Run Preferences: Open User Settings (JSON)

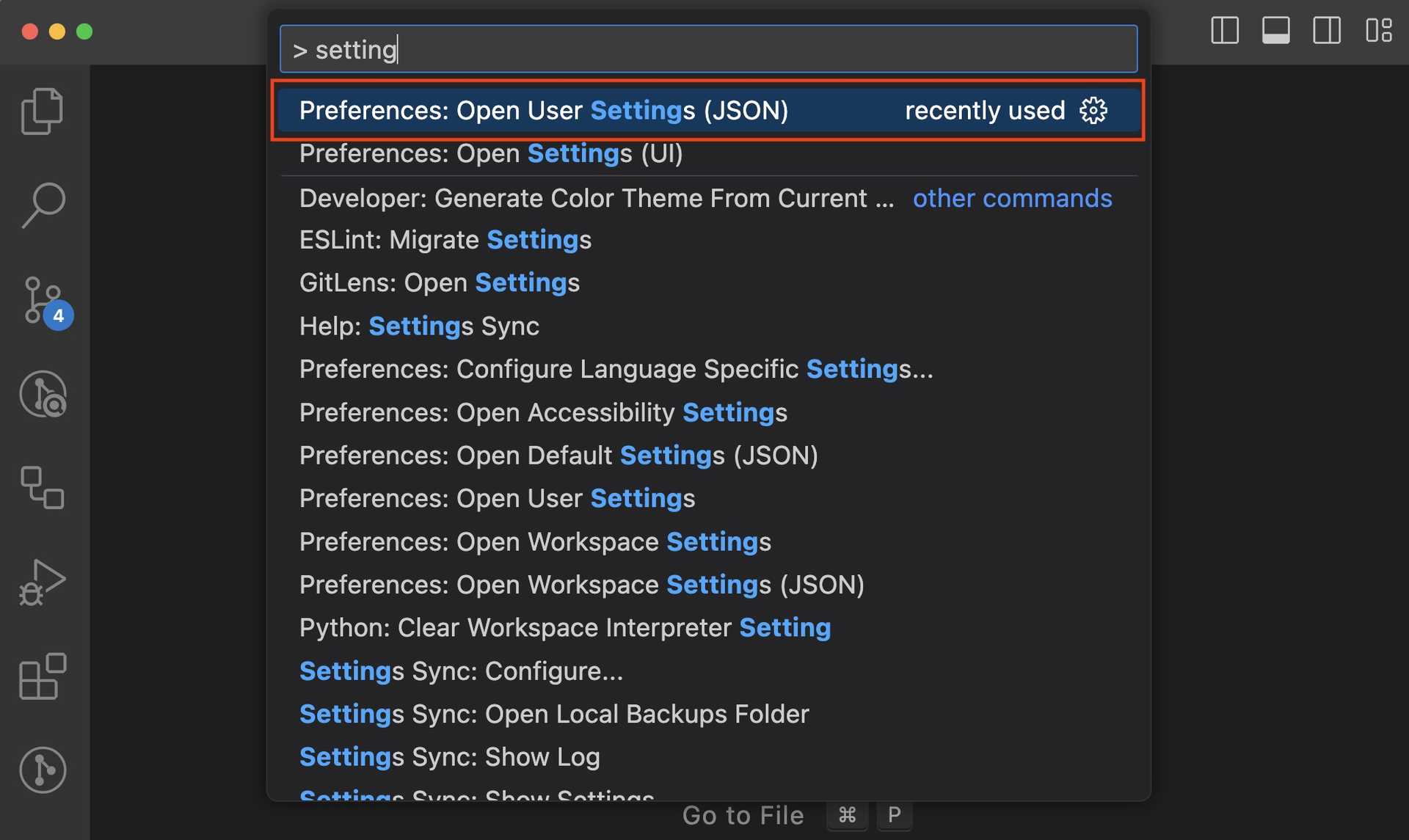pyautogui.click(x=543, y=110)
